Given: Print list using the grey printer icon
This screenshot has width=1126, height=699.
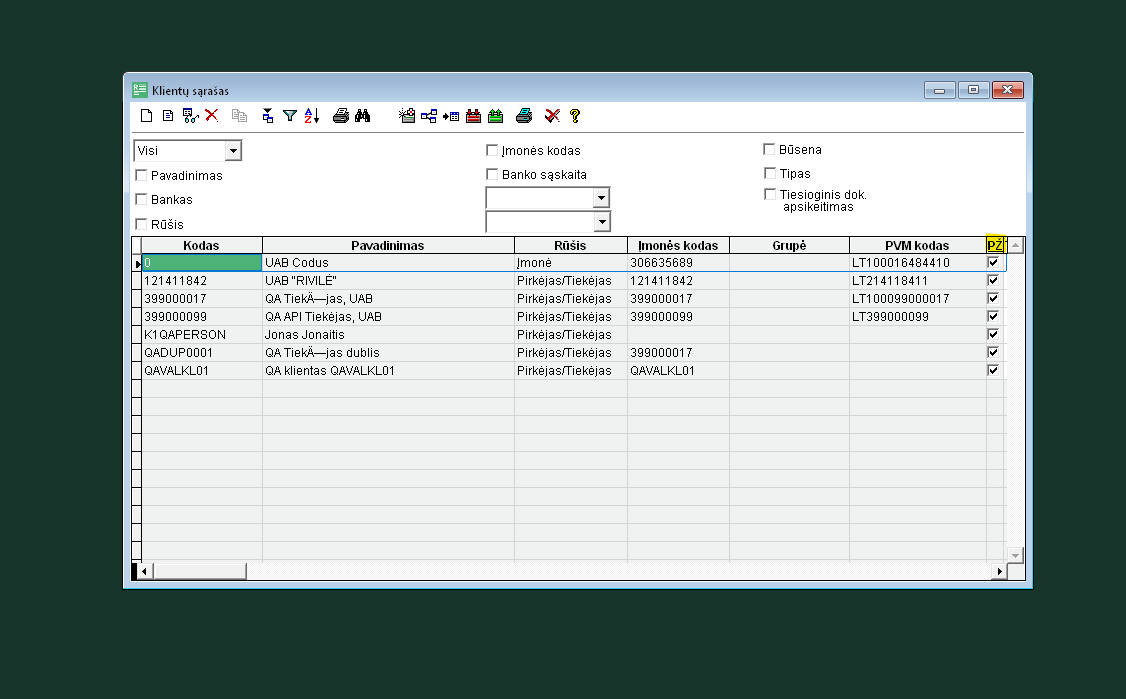Looking at the screenshot, I should pyautogui.click(x=341, y=116).
